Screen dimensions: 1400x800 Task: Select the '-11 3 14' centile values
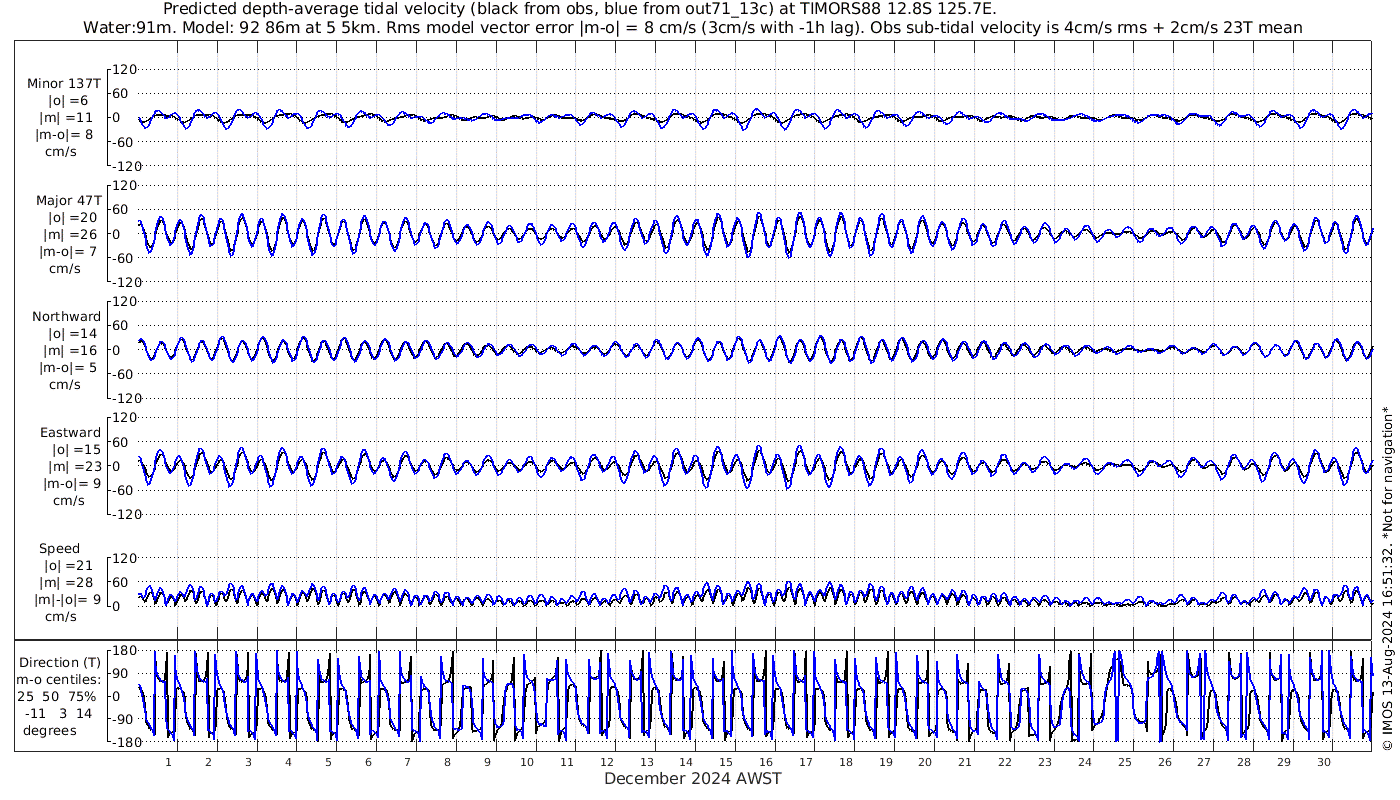(56, 714)
